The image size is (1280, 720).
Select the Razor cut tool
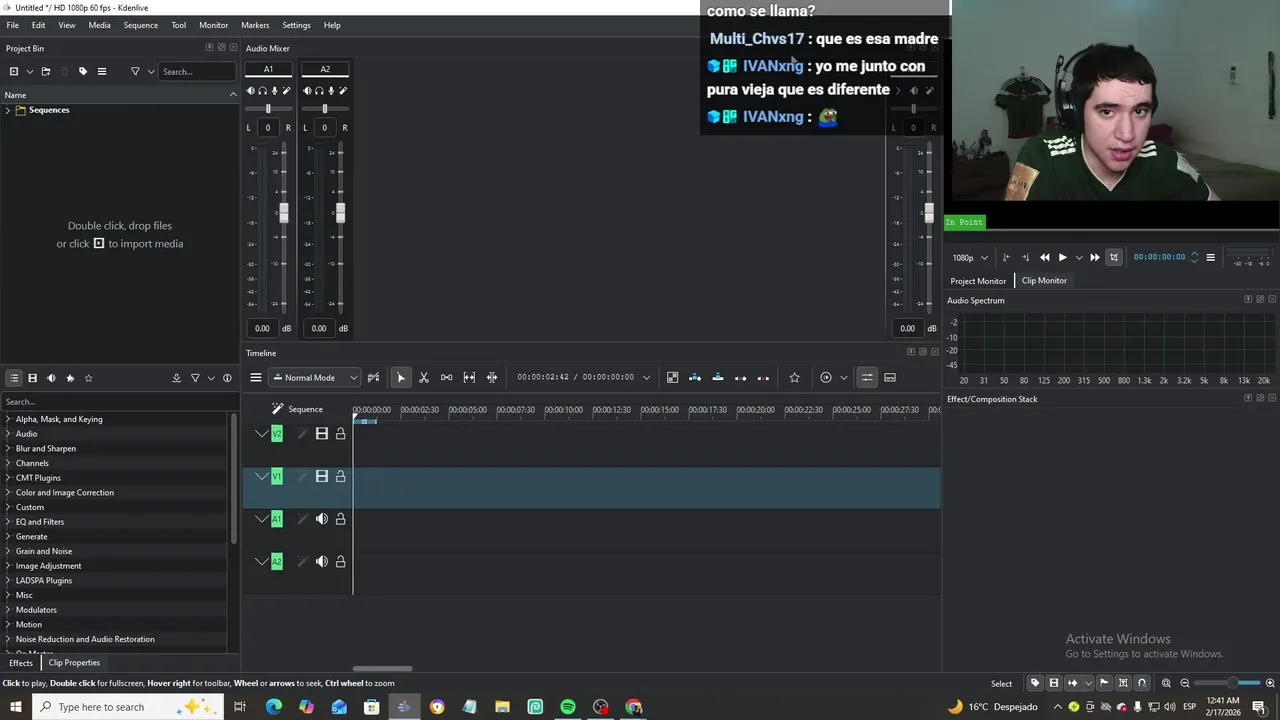point(424,377)
